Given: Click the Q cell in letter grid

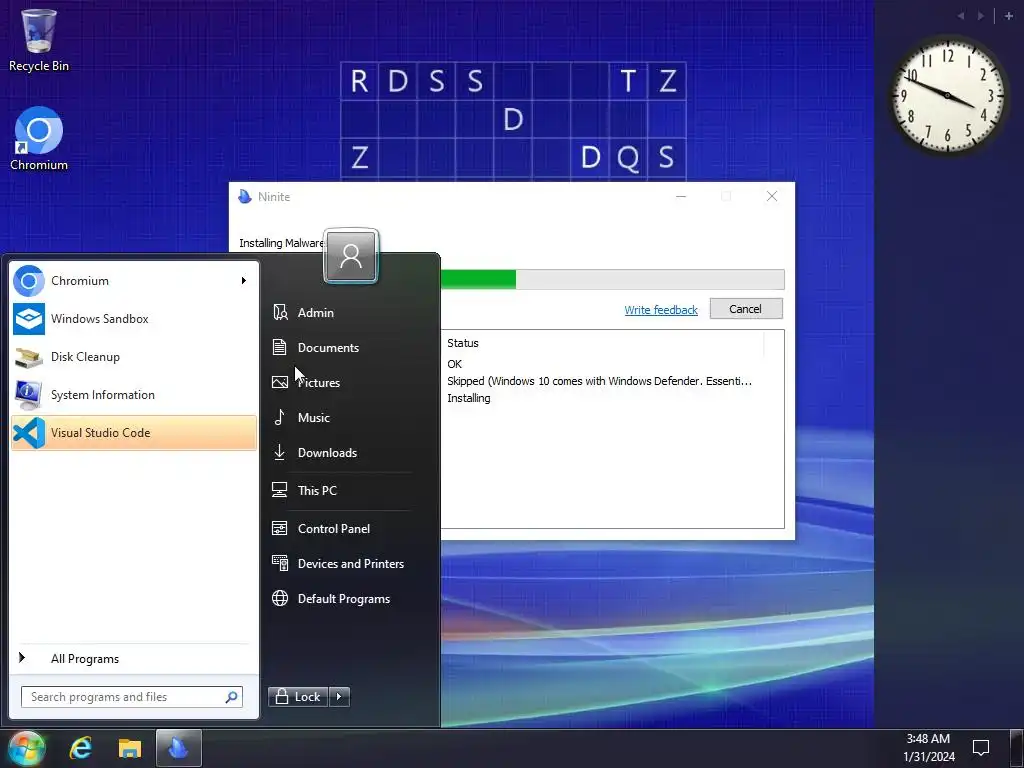Looking at the screenshot, I should (628, 157).
